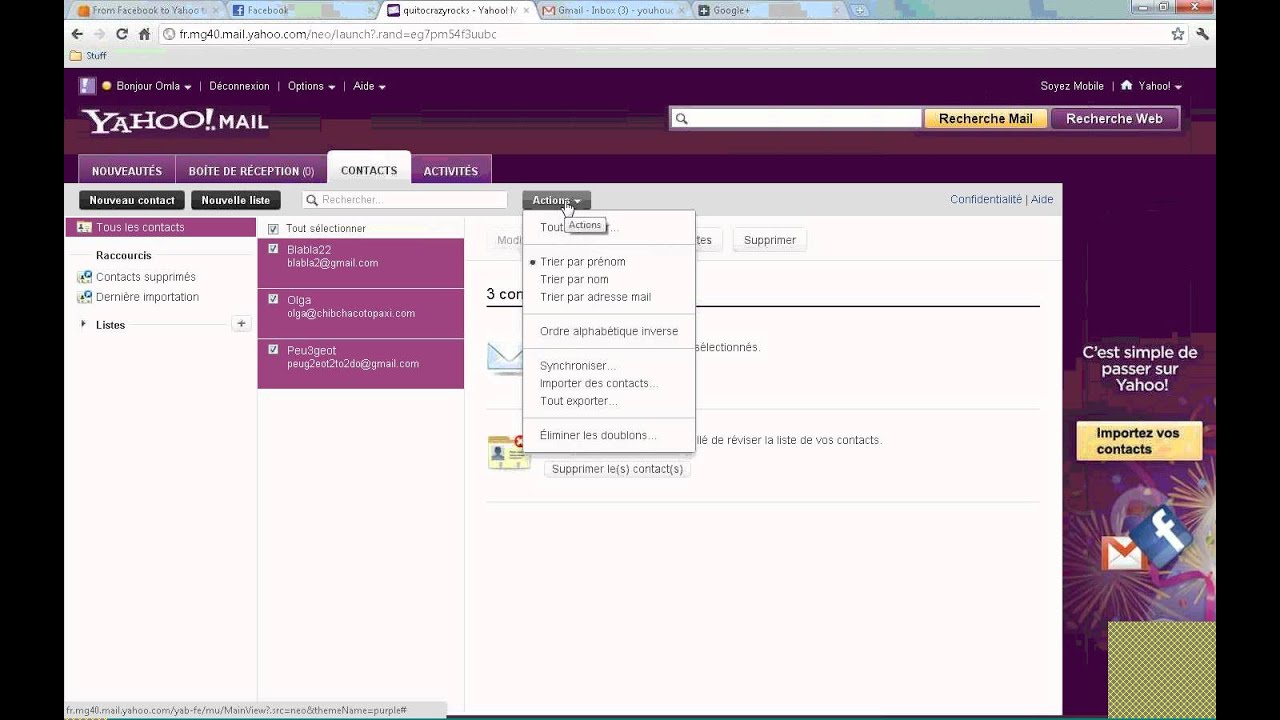Switch to the Google+ browser tab
This screenshot has height=720, width=1280.
point(766,10)
